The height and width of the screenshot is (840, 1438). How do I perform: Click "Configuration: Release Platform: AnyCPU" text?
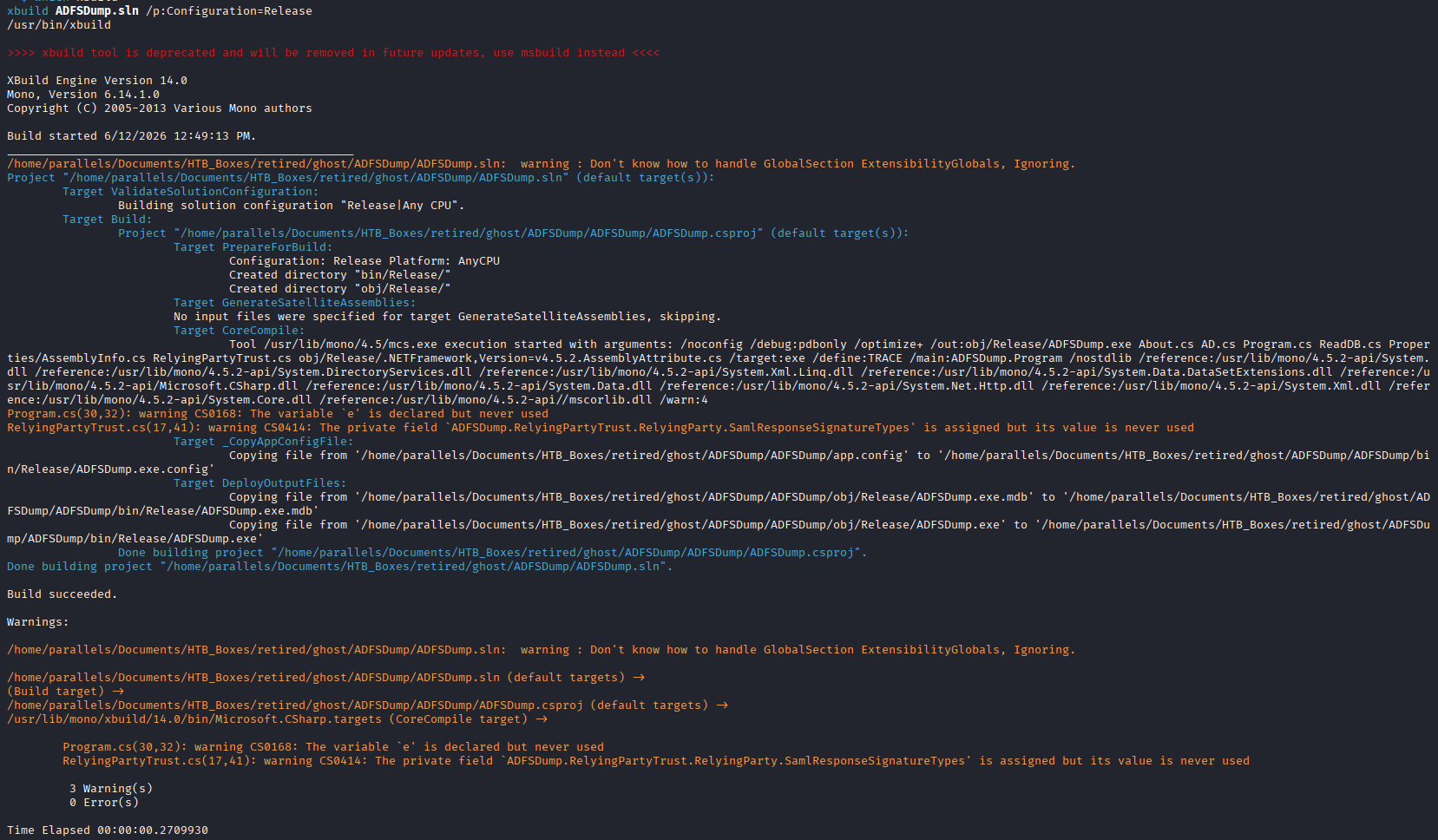click(x=364, y=261)
